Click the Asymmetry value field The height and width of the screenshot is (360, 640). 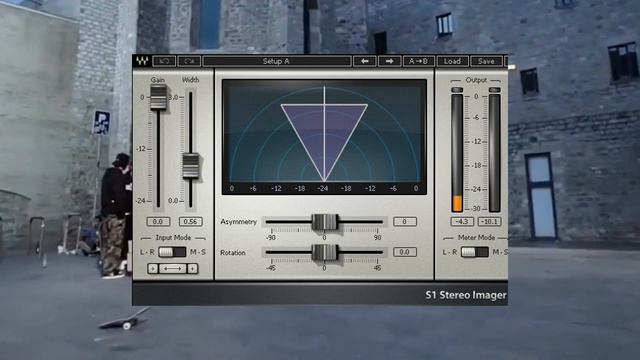pyautogui.click(x=405, y=222)
